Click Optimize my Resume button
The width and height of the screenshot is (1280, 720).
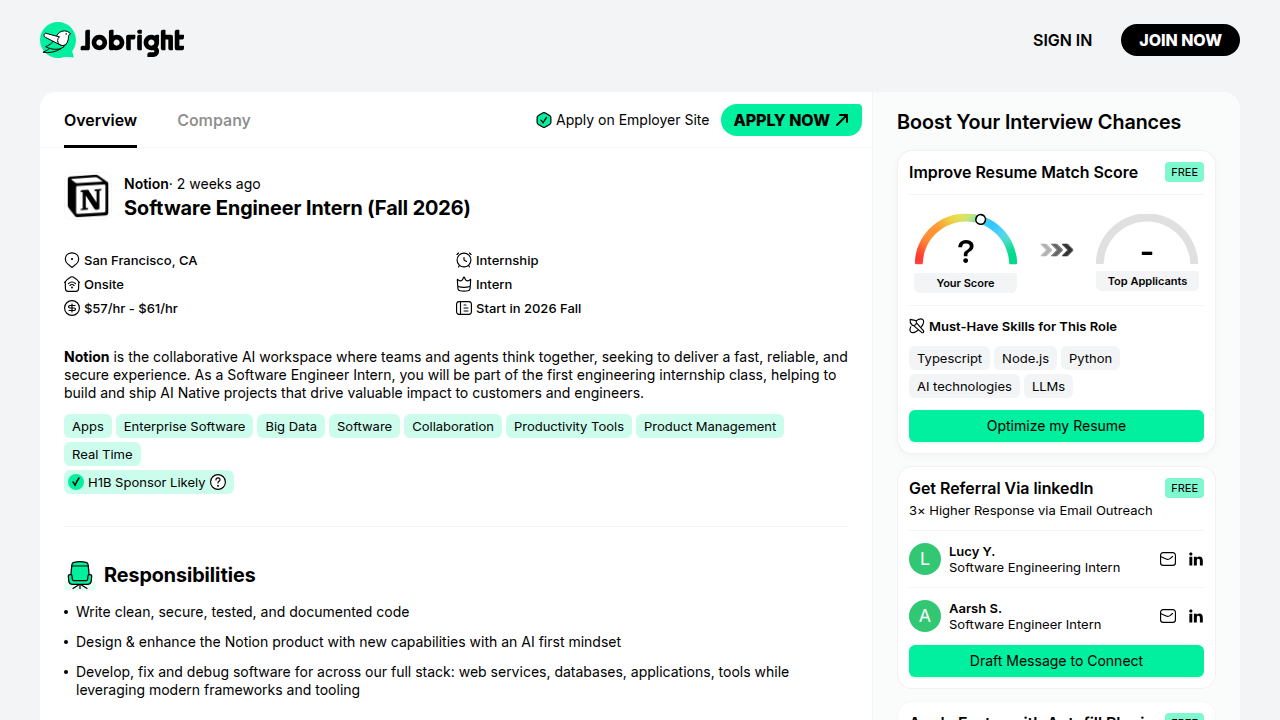tap(1056, 426)
